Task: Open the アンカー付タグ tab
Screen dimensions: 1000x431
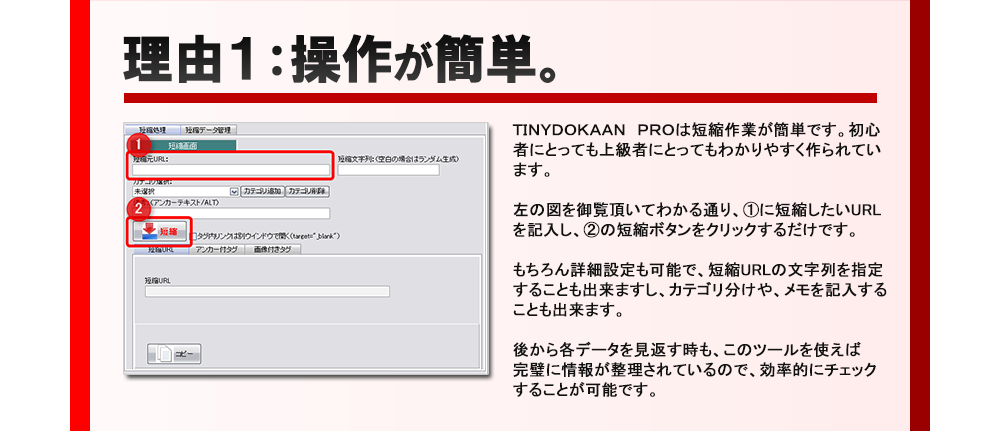Action: pyautogui.click(x=216, y=249)
